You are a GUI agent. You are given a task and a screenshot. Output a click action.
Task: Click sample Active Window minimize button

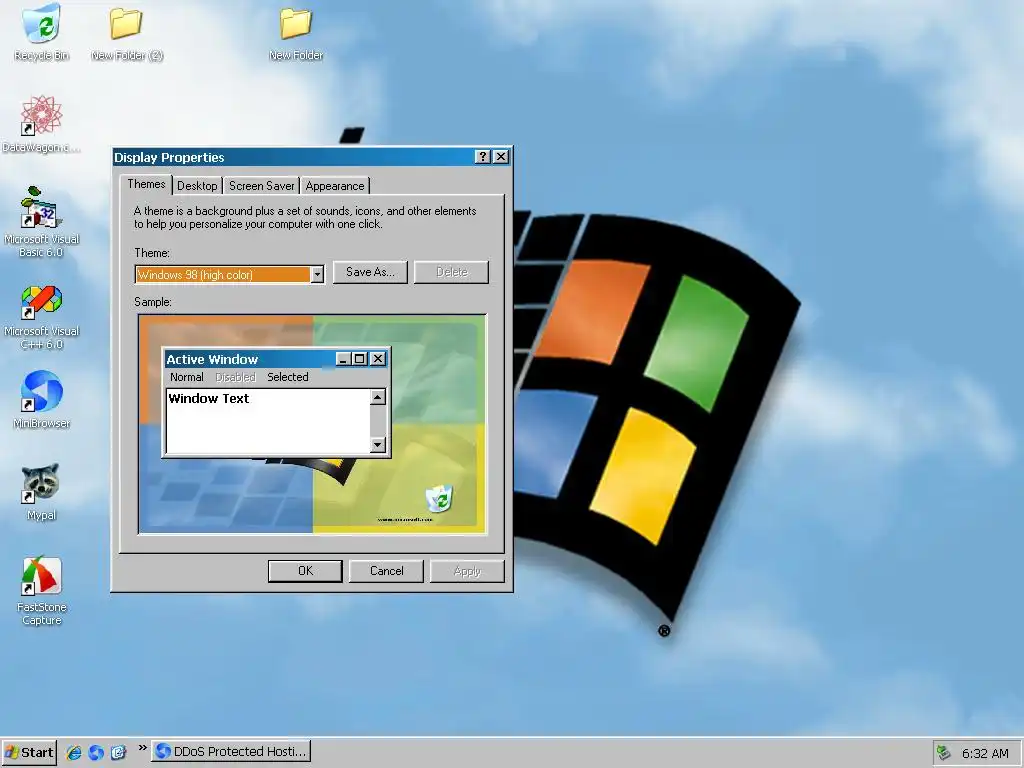[x=344, y=359]
